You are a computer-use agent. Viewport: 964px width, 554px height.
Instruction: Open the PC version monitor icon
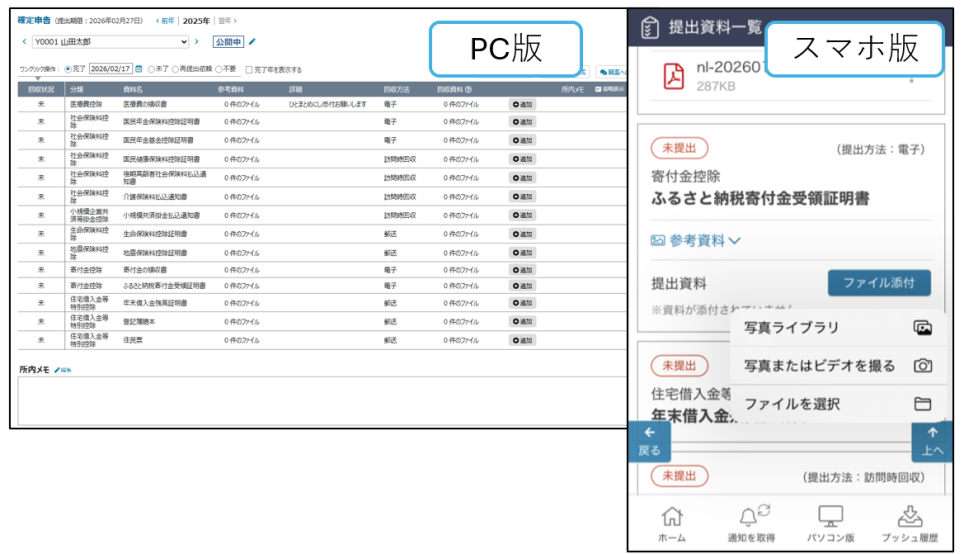pos(830,516)
